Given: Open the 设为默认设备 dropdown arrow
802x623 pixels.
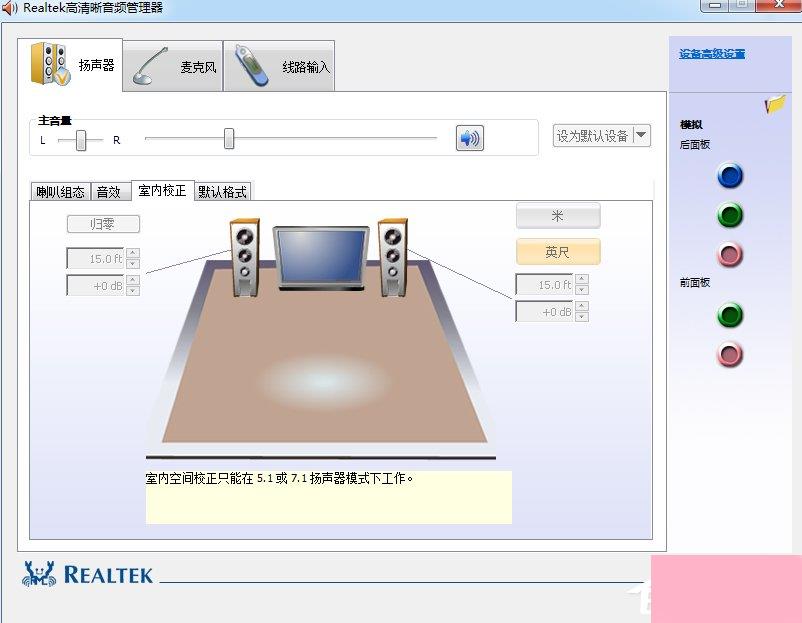Looking at the screenshot, I should click(x=641, y=136).
